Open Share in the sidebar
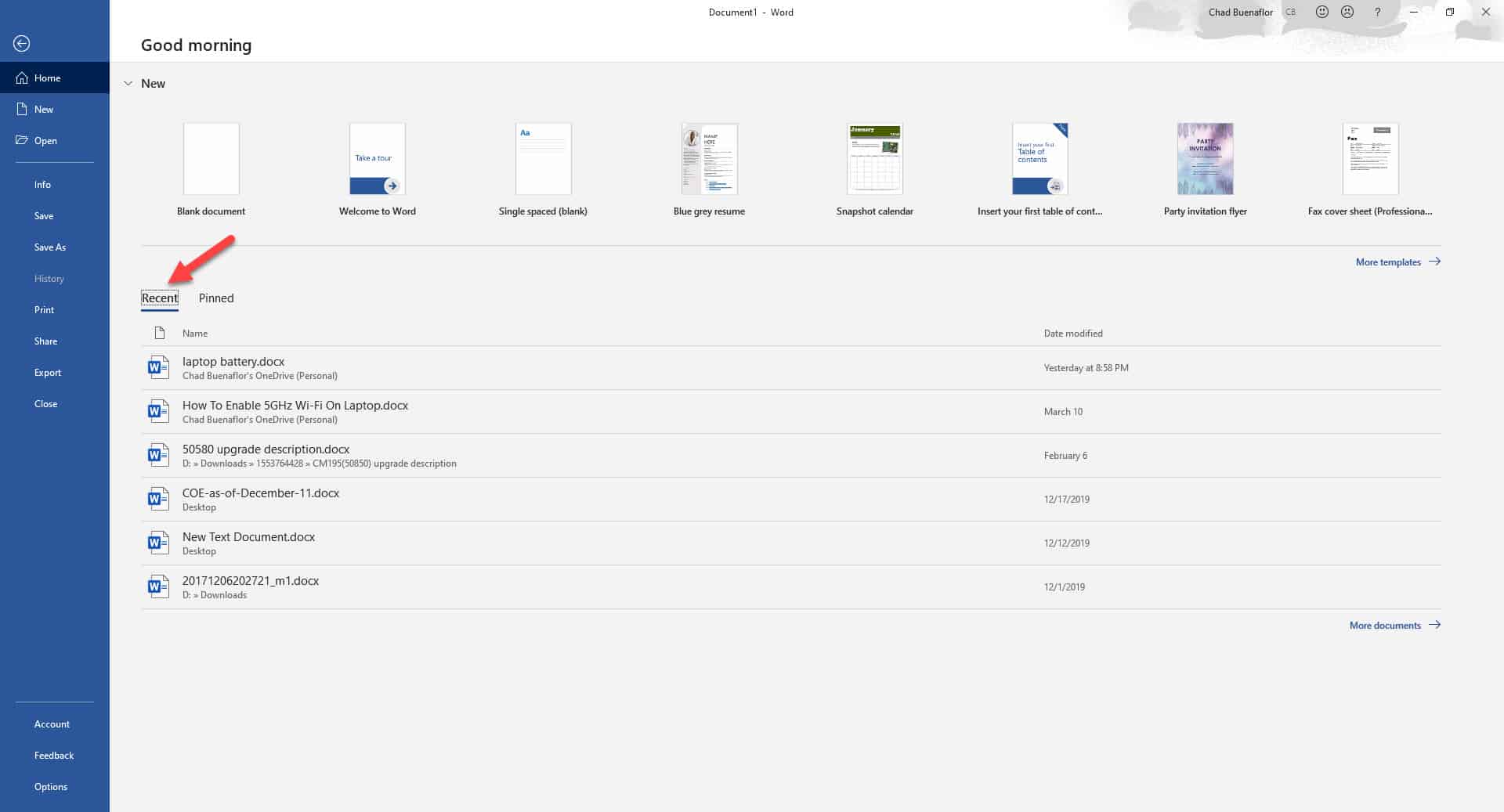Viewport: 1504px width, 812px height. coord(45,341)
